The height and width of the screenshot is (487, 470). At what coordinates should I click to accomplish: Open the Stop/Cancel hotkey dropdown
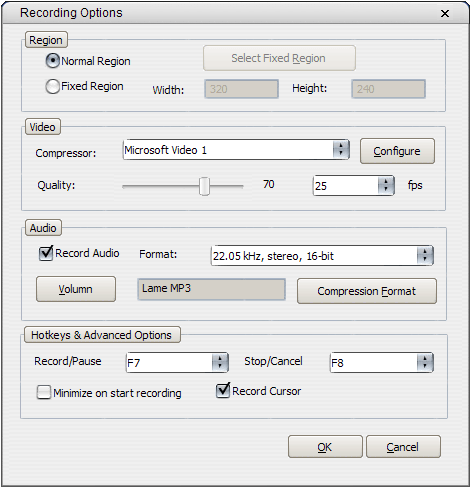[x=381, y=362]
